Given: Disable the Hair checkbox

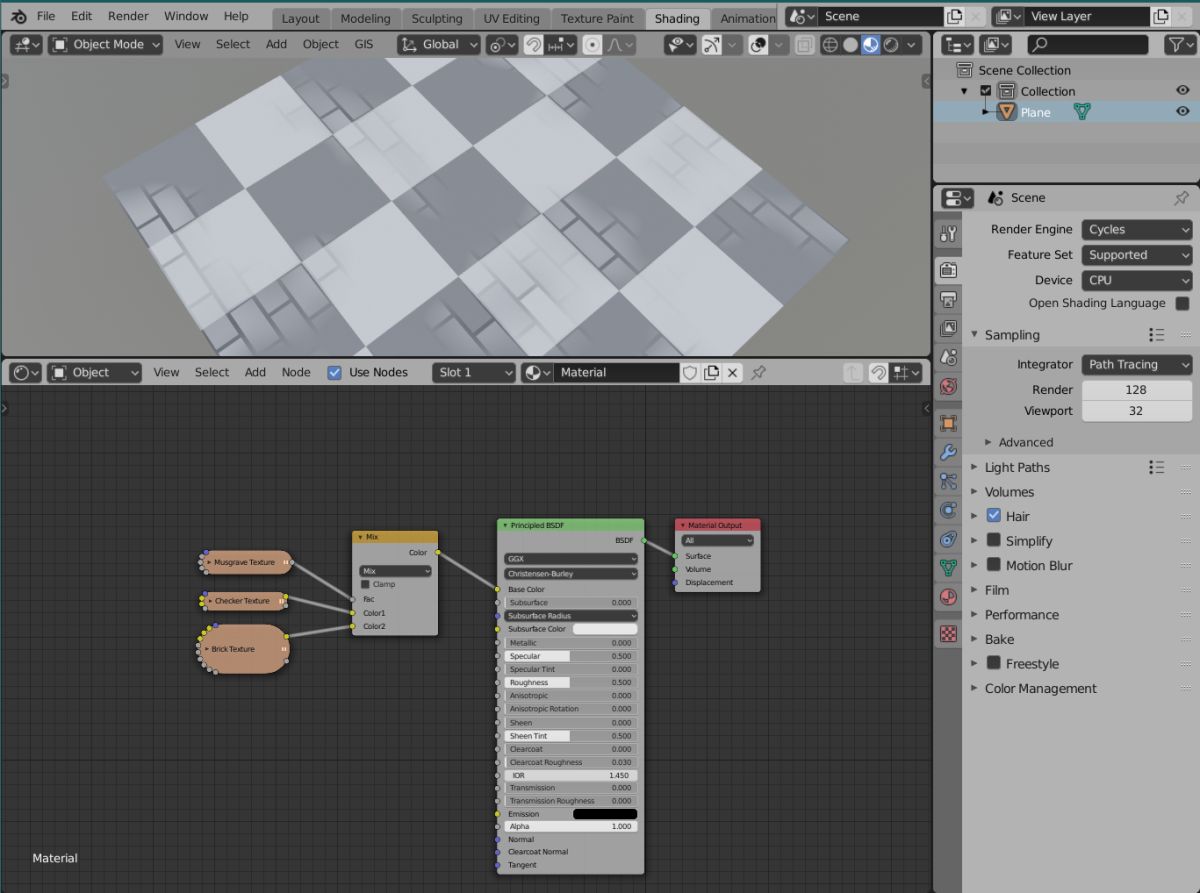Looking at the screenshot, I should tap(993, 516).
